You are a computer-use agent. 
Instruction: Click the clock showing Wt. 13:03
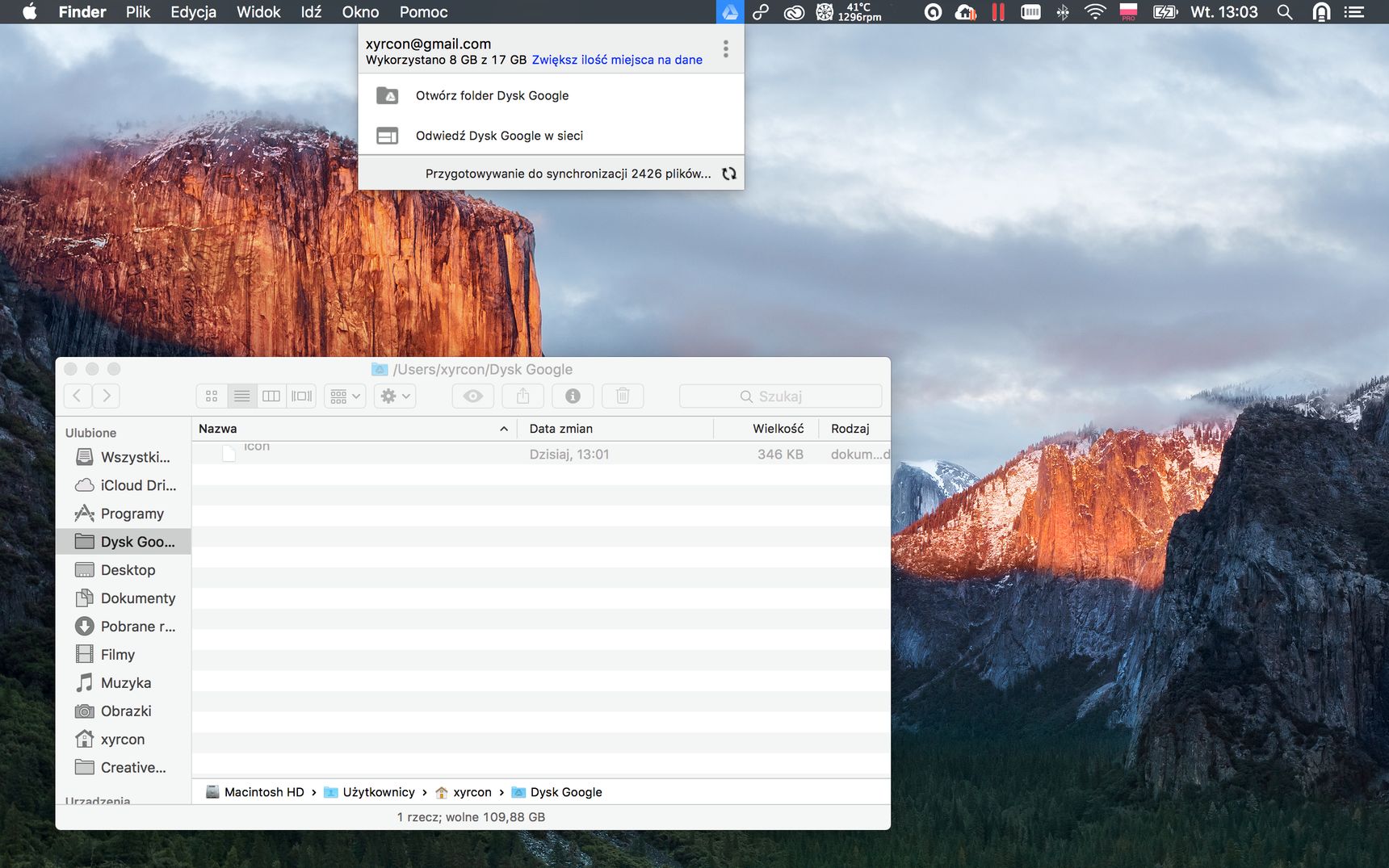pos(1224,12)
